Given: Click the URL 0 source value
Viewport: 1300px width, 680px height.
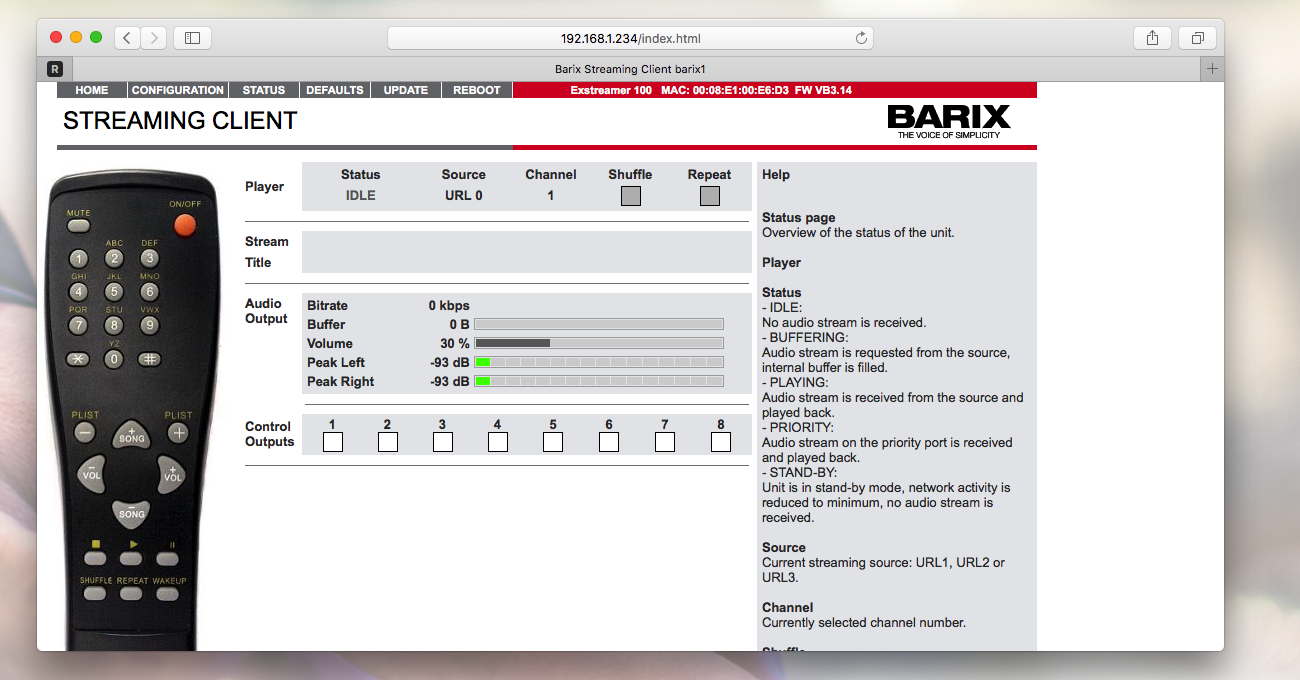Looking at the screenshot, I should pos(464,195).
